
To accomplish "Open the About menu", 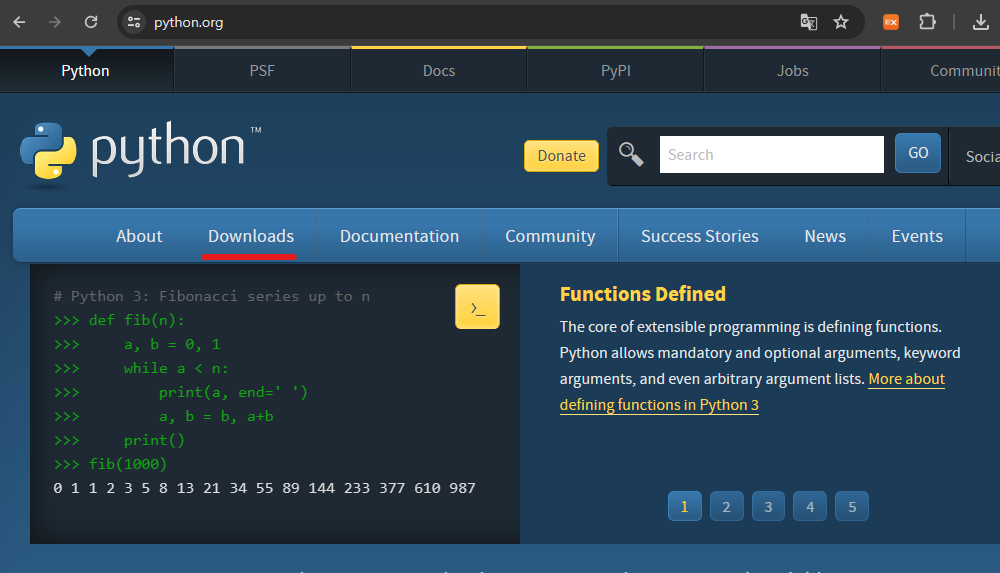I will pyautogui.click(x=139, y=236).
